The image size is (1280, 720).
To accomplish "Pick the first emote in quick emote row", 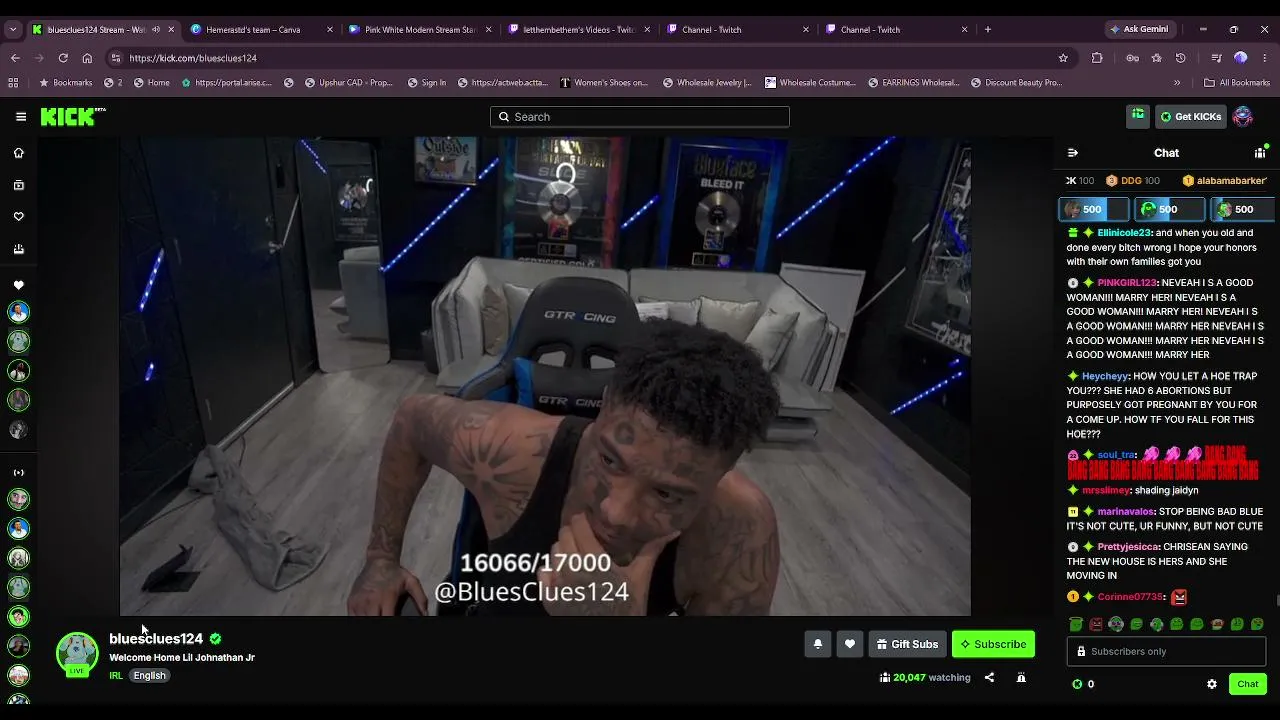I will click(x=1076, y=624).
